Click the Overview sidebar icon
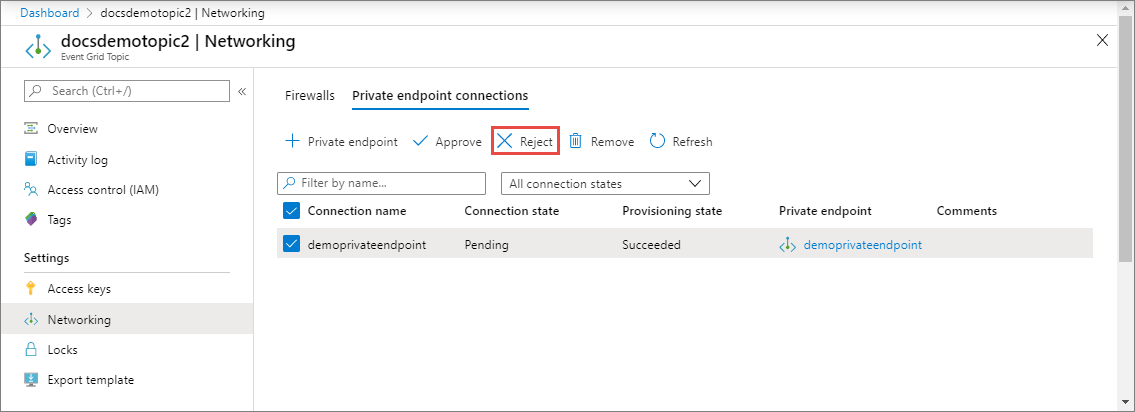Image resolution: width=1135 pixels, height=412 pixels. (31, 129)
